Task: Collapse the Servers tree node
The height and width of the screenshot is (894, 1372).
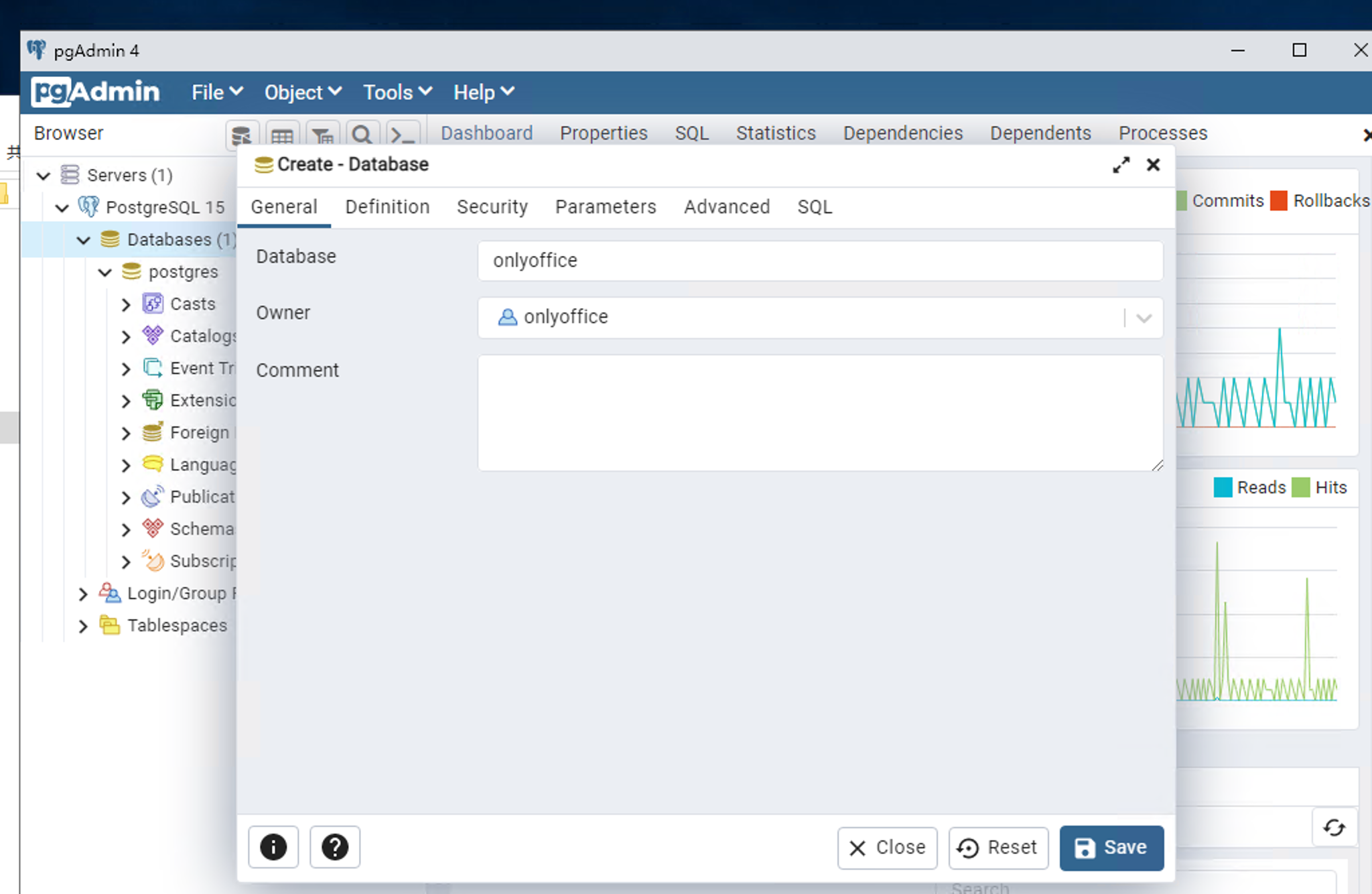Action: [x=44, y=176]
